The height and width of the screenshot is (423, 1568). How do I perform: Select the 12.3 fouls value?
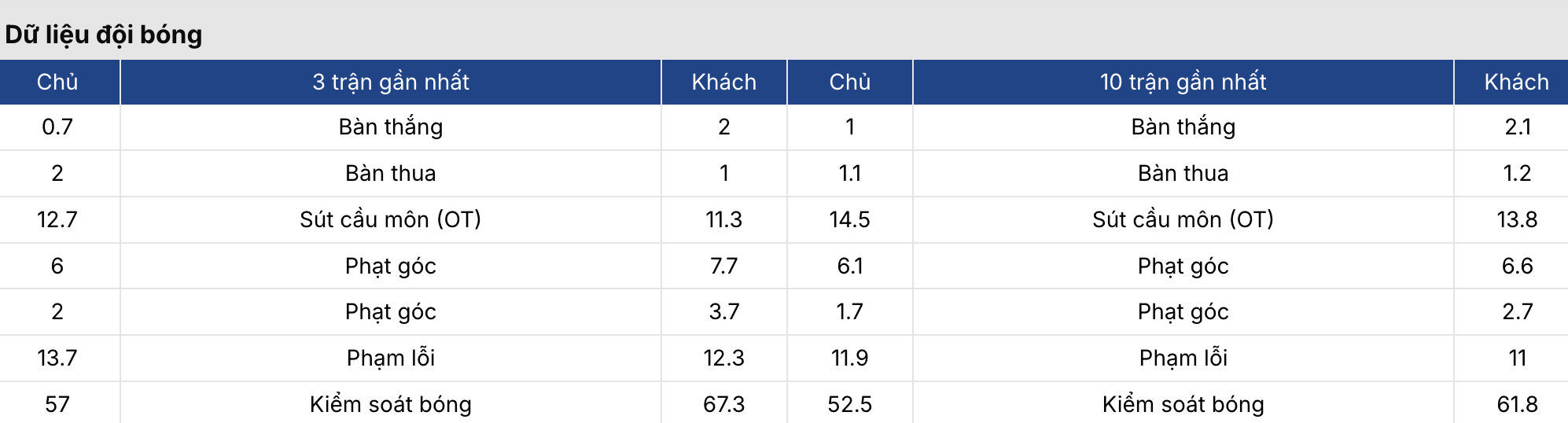723,358
